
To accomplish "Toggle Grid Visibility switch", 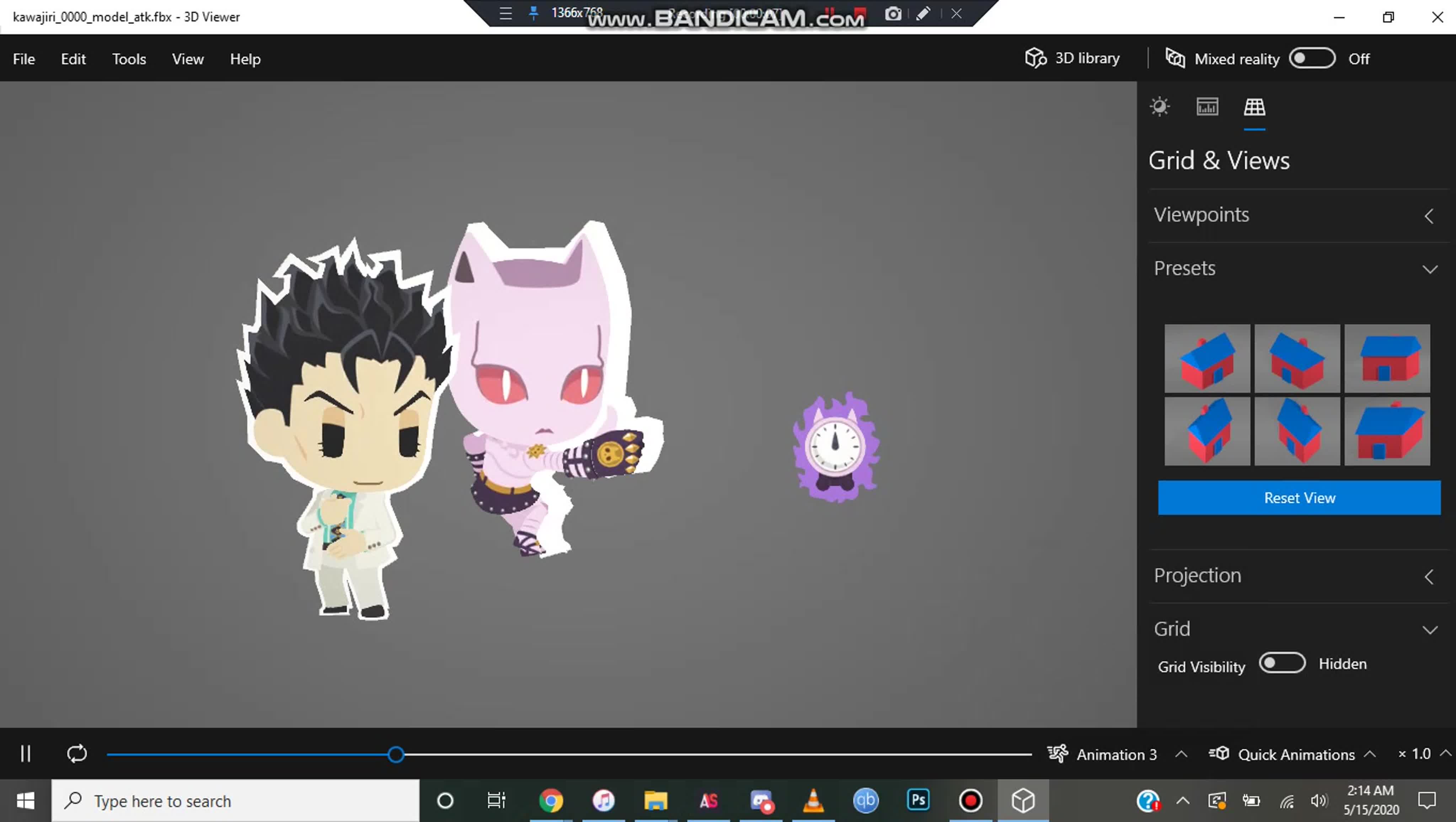I will [1282, 663].
